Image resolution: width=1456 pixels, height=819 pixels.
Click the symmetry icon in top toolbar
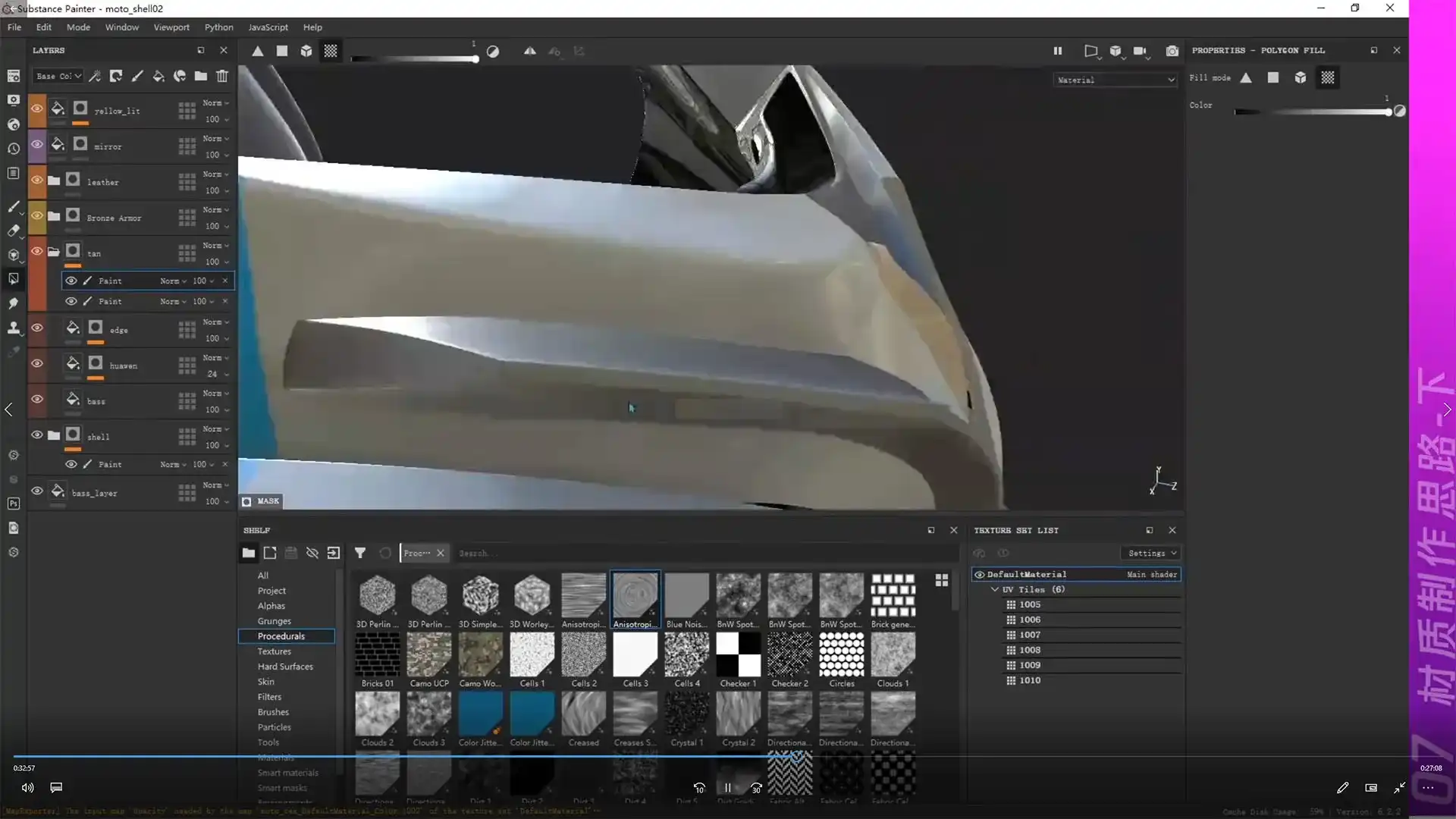pos(529,51)
